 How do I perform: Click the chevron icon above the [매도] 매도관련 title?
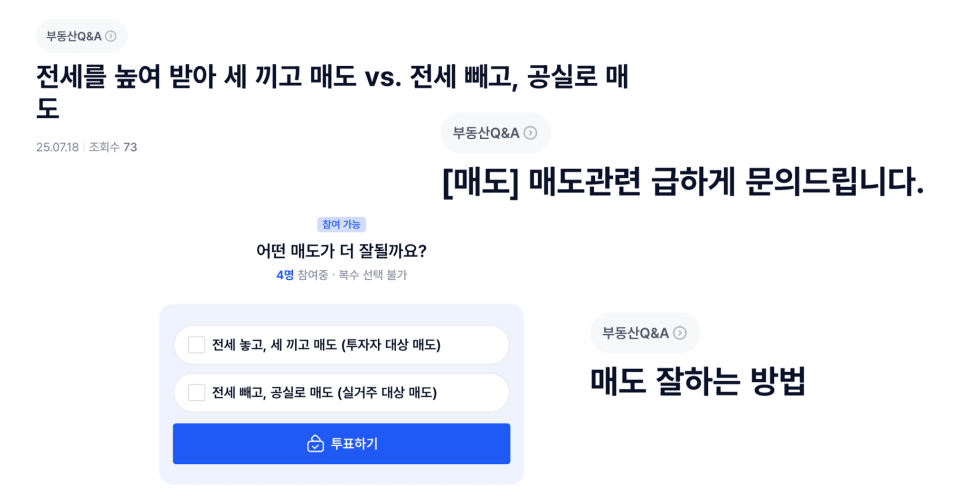[530, 133]
